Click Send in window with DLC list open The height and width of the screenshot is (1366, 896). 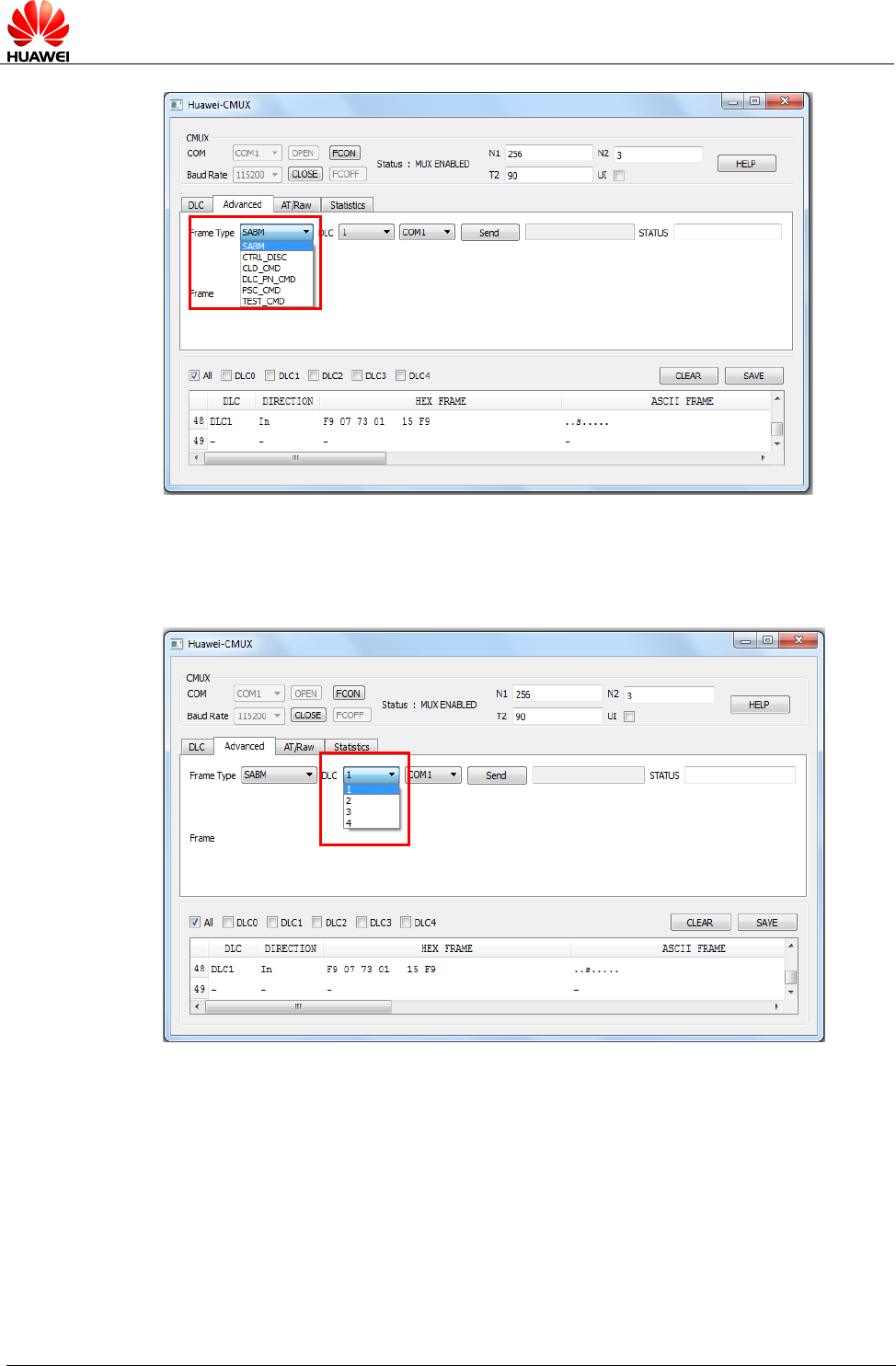(497, 775)
